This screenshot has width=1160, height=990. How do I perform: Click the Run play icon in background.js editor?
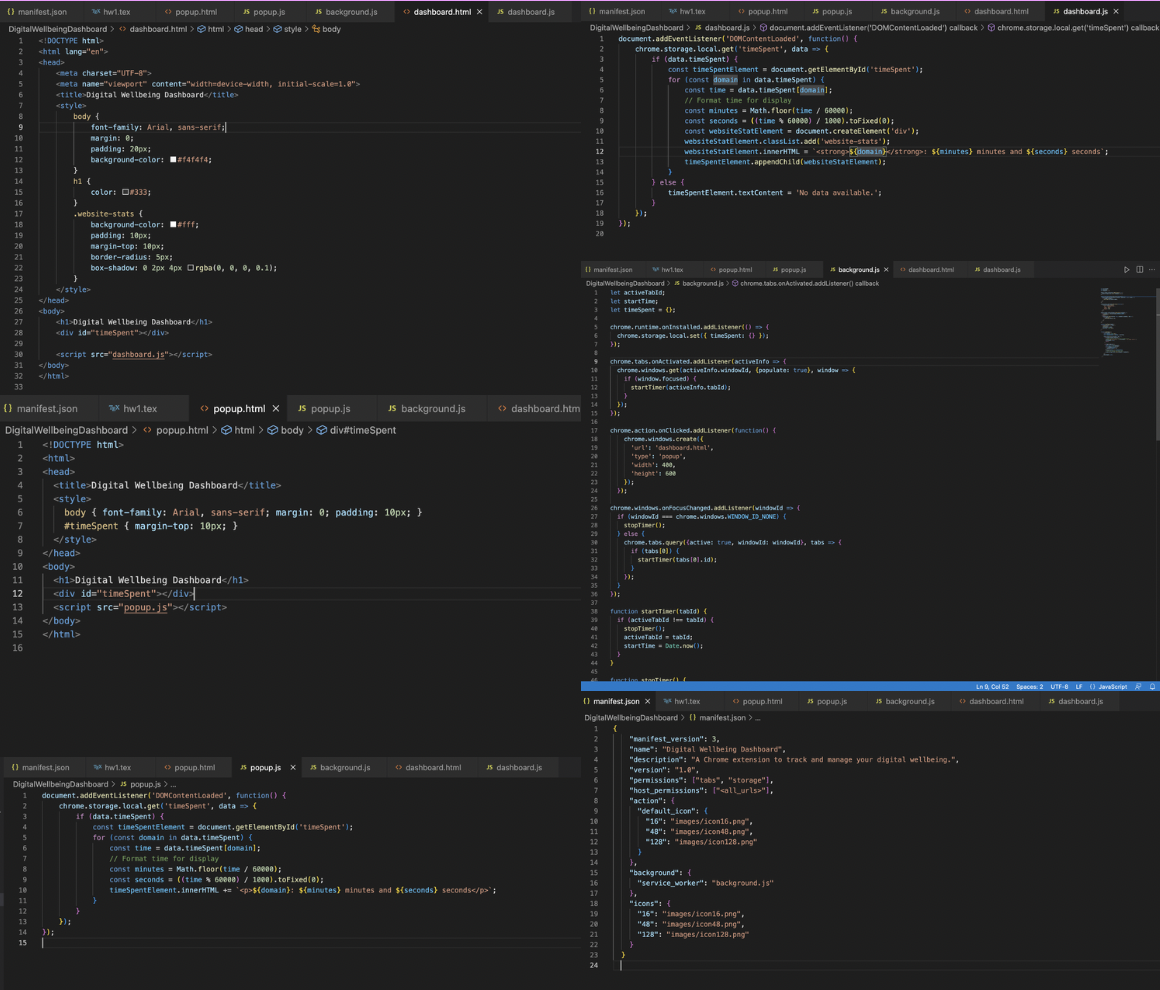(1127, 269)
